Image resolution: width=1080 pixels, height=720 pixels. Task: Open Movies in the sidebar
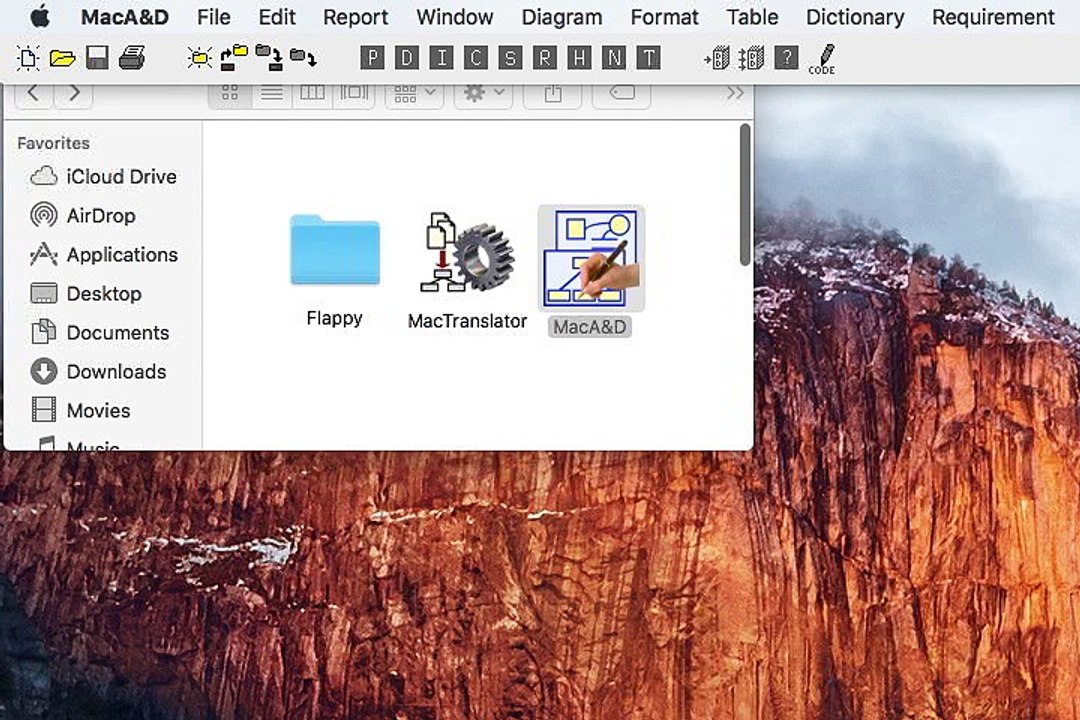81,411
